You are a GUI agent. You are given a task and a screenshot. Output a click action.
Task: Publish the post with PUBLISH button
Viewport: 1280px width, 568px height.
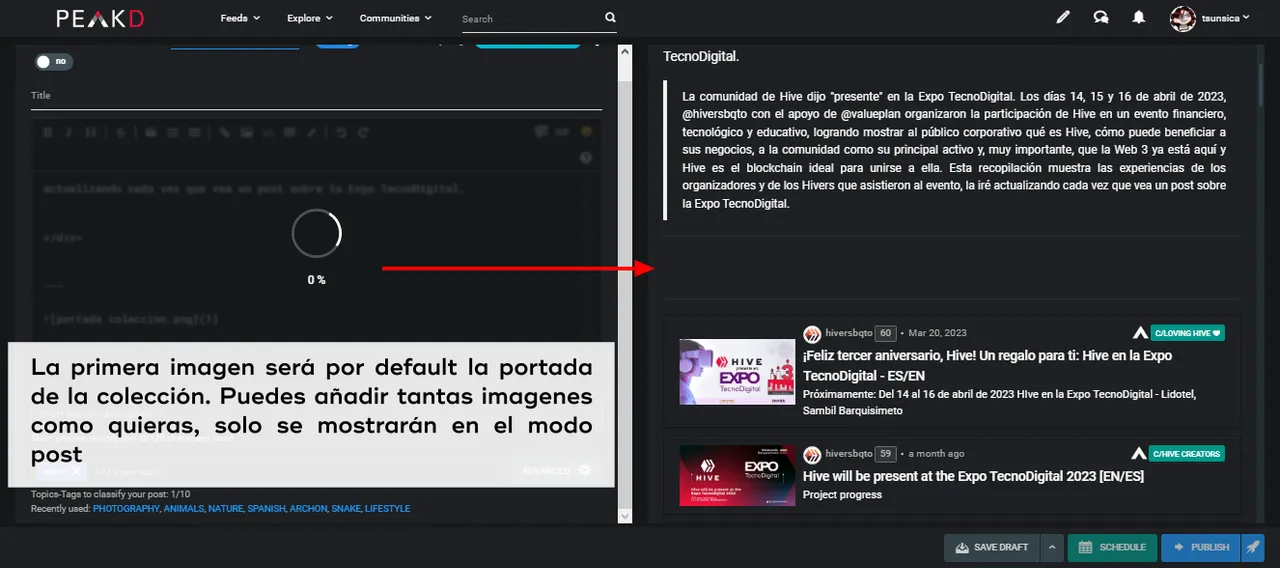(1200, 547)
